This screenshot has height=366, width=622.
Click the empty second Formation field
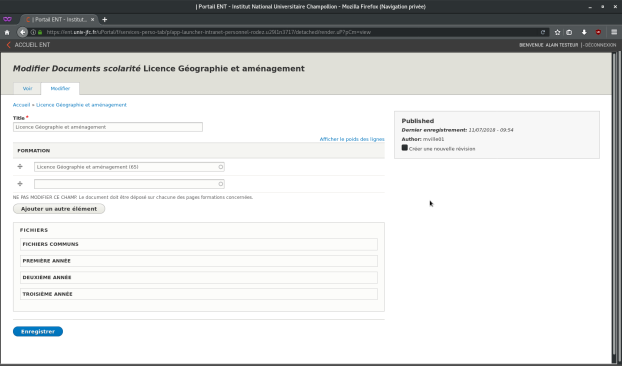click(129, 184)
